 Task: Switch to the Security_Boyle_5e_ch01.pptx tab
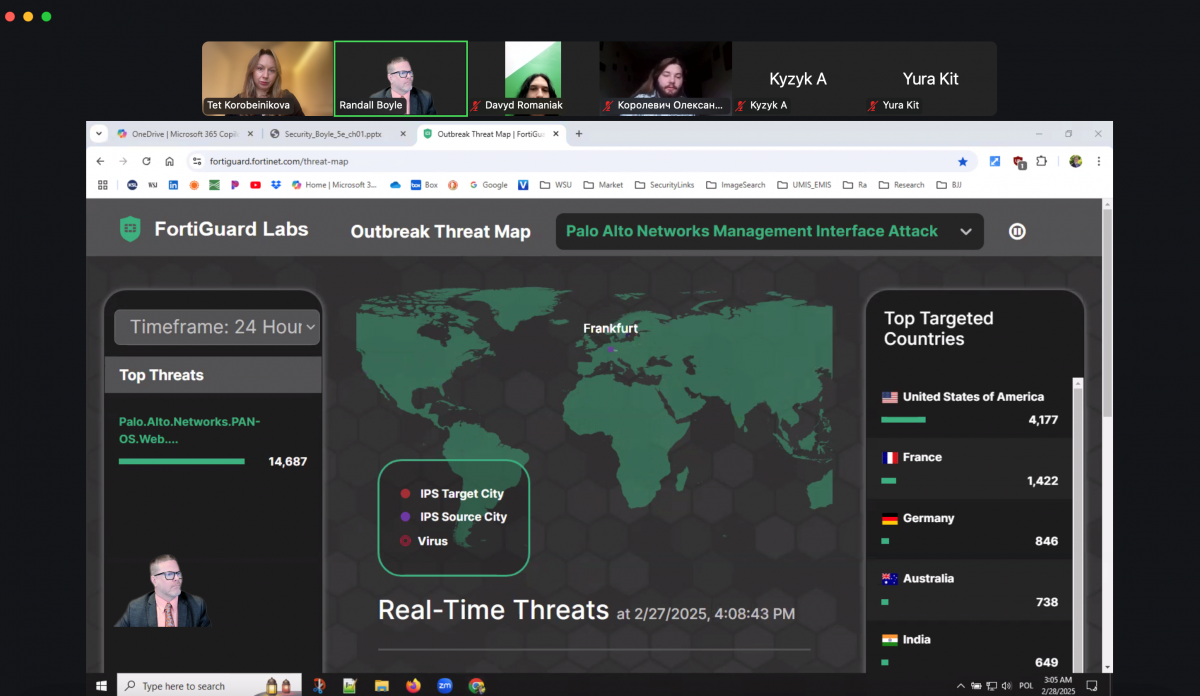[338, 133]
